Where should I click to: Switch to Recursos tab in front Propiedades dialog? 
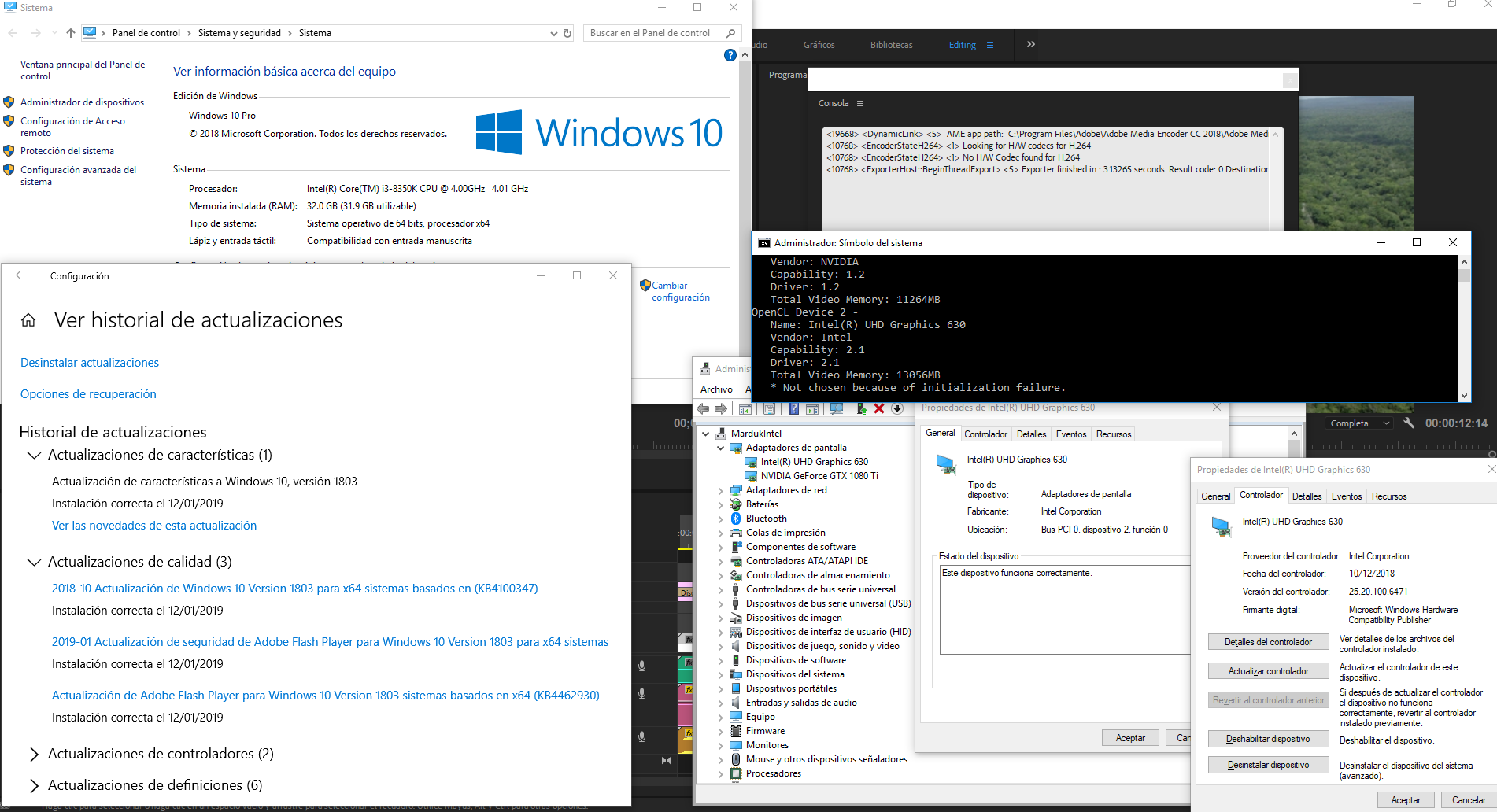point(1389,496)
